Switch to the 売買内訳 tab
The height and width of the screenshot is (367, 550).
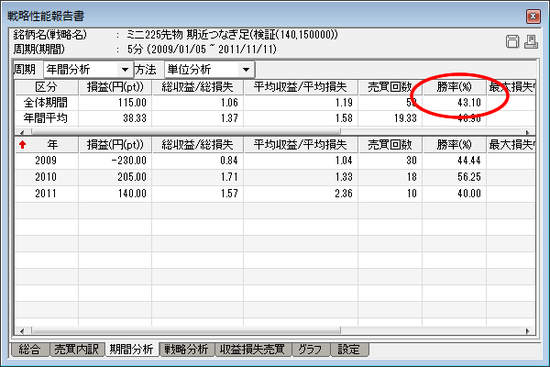(76, 349)
